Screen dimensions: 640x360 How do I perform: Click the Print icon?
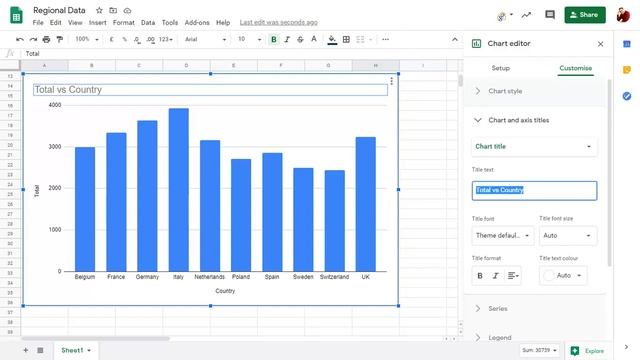coord(46,40)
